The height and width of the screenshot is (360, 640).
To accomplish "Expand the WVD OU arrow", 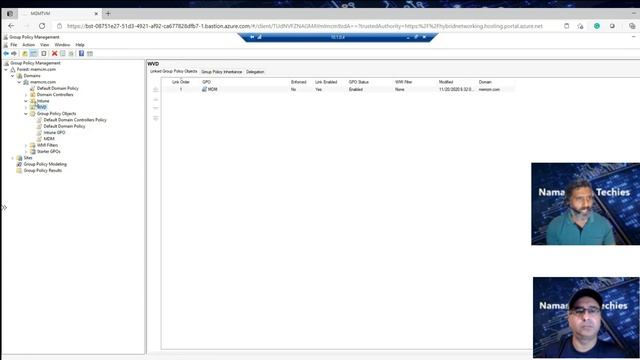I will (x=26, y=108).
